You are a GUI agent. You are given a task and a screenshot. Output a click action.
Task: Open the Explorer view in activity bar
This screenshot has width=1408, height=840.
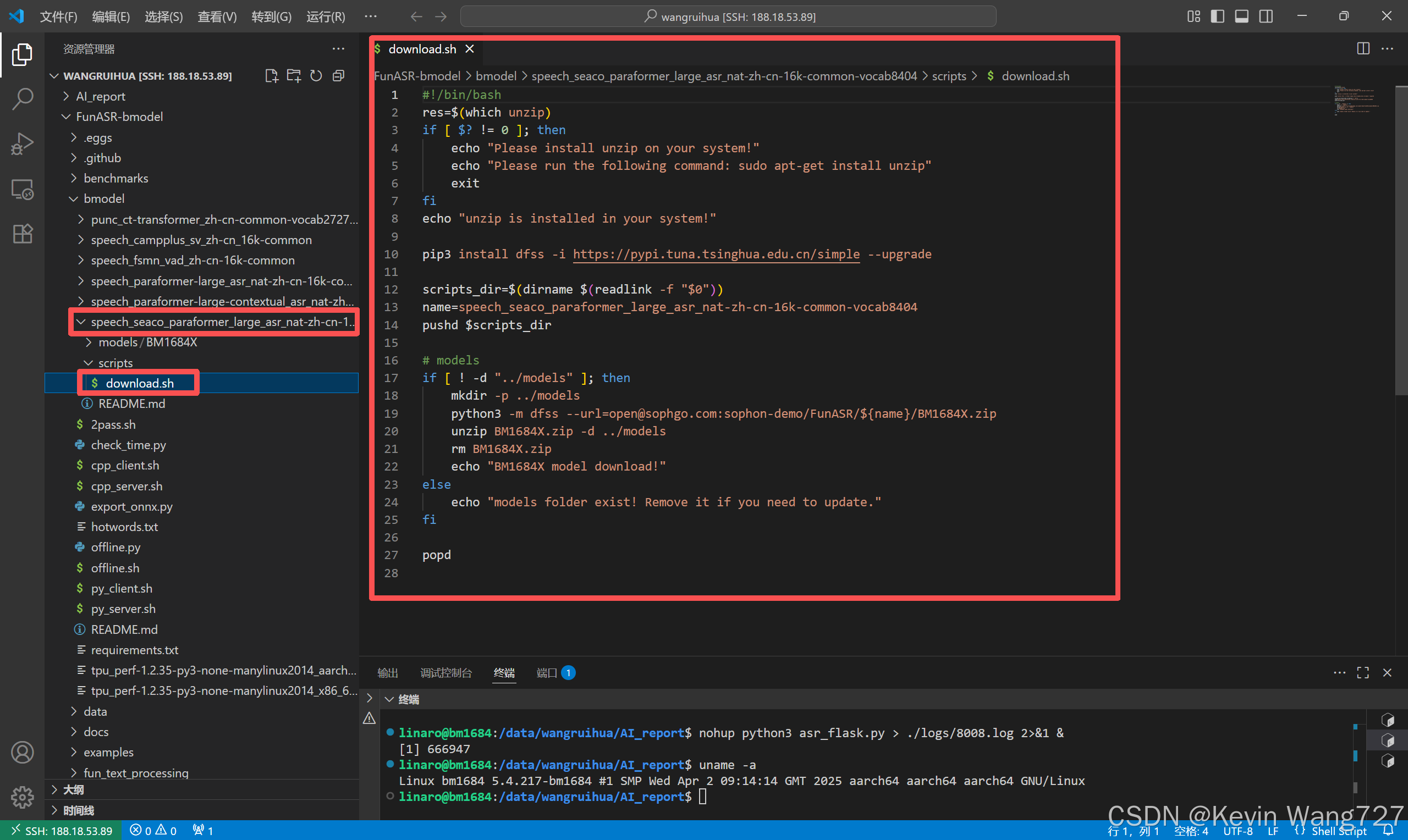tap(22, 54)
